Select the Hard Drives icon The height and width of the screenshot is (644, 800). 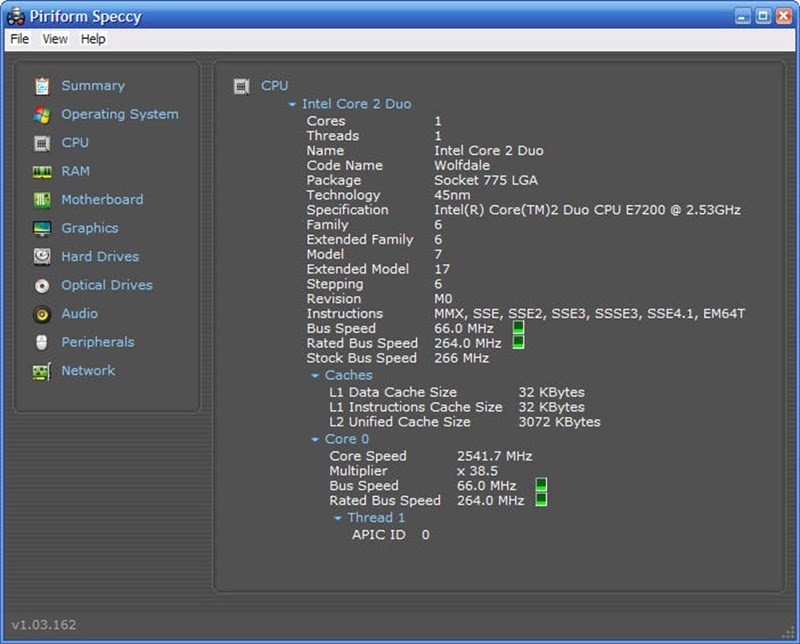(x=41, y=256)
